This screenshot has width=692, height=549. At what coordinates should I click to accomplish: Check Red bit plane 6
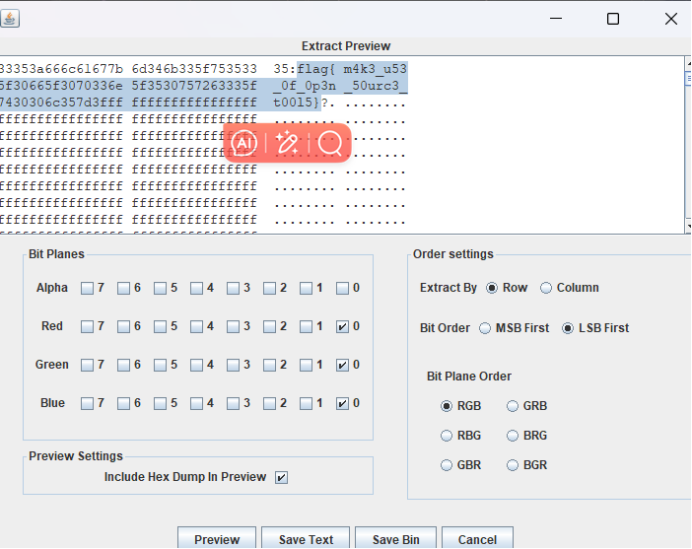click(124, 327)
